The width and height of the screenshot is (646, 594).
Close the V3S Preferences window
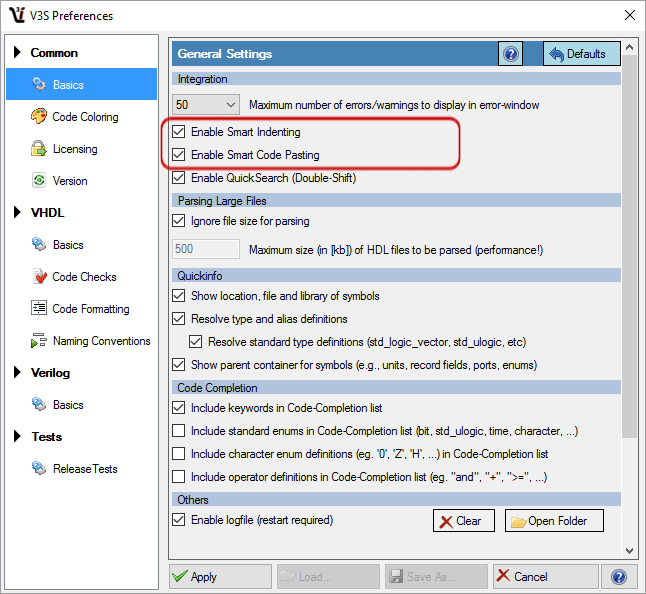[x=630, y=15]
